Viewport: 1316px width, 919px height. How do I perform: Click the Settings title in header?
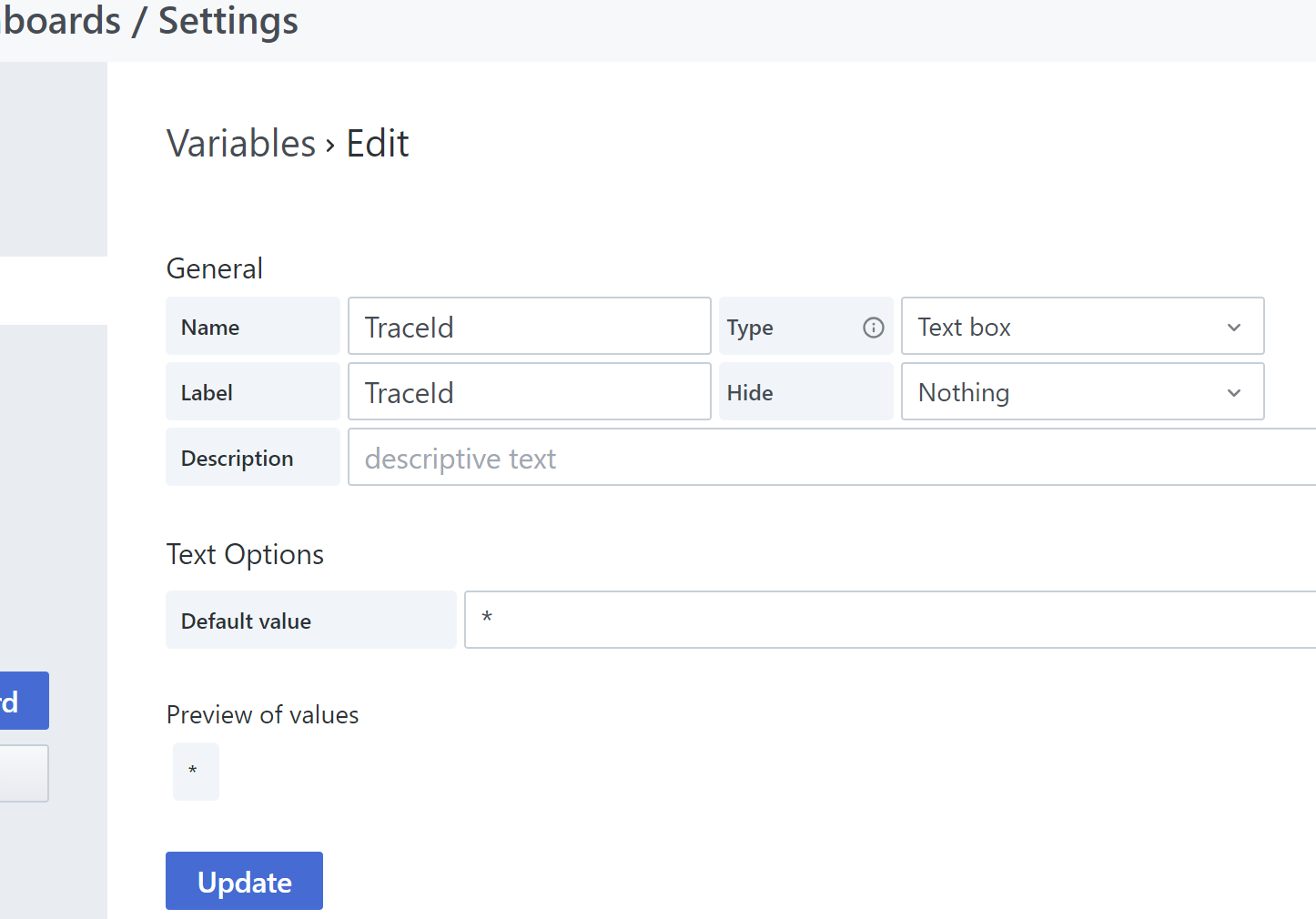coord(228,22)
